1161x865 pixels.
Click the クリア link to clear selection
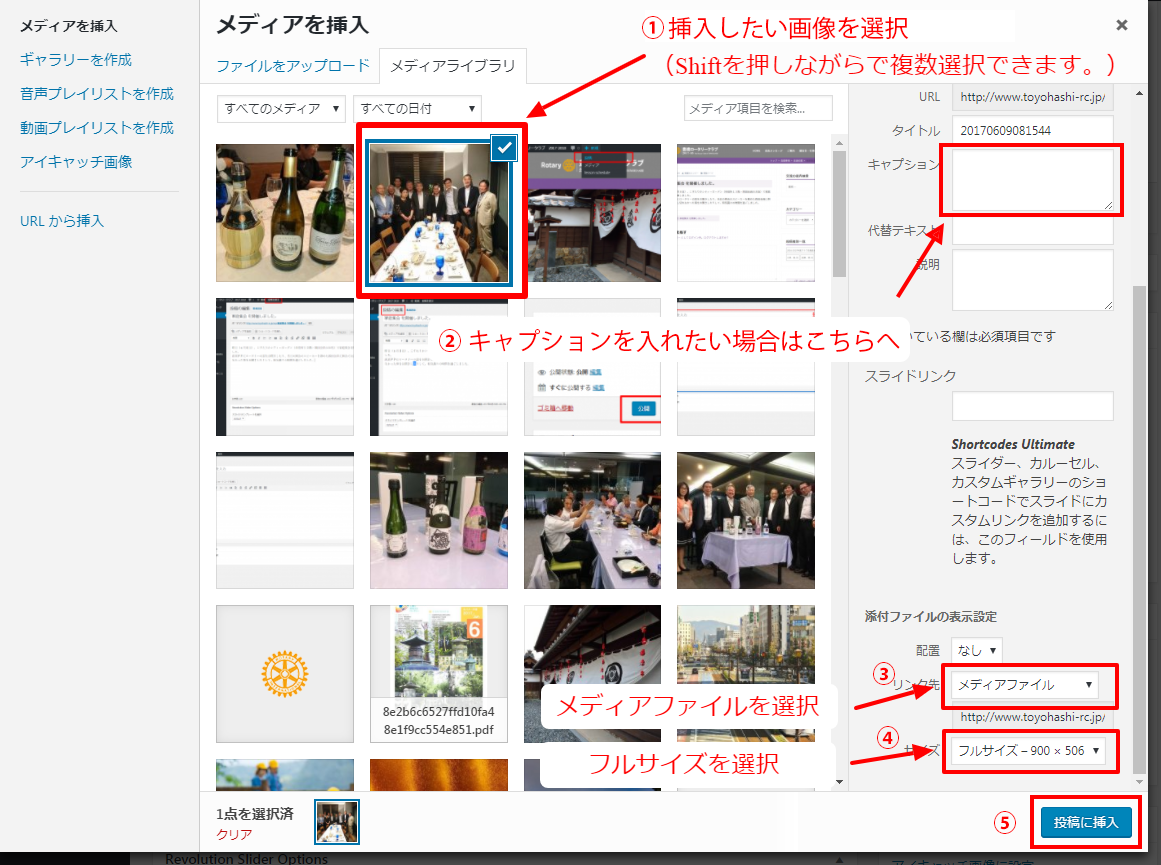pyautogui.click(x=234, y=834)
